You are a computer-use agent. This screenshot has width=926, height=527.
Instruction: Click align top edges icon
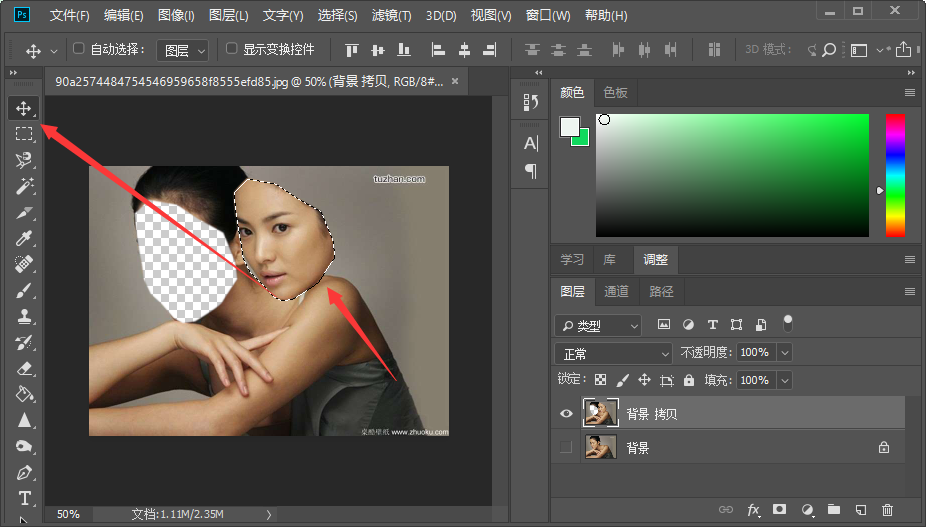tap(352, 50)
